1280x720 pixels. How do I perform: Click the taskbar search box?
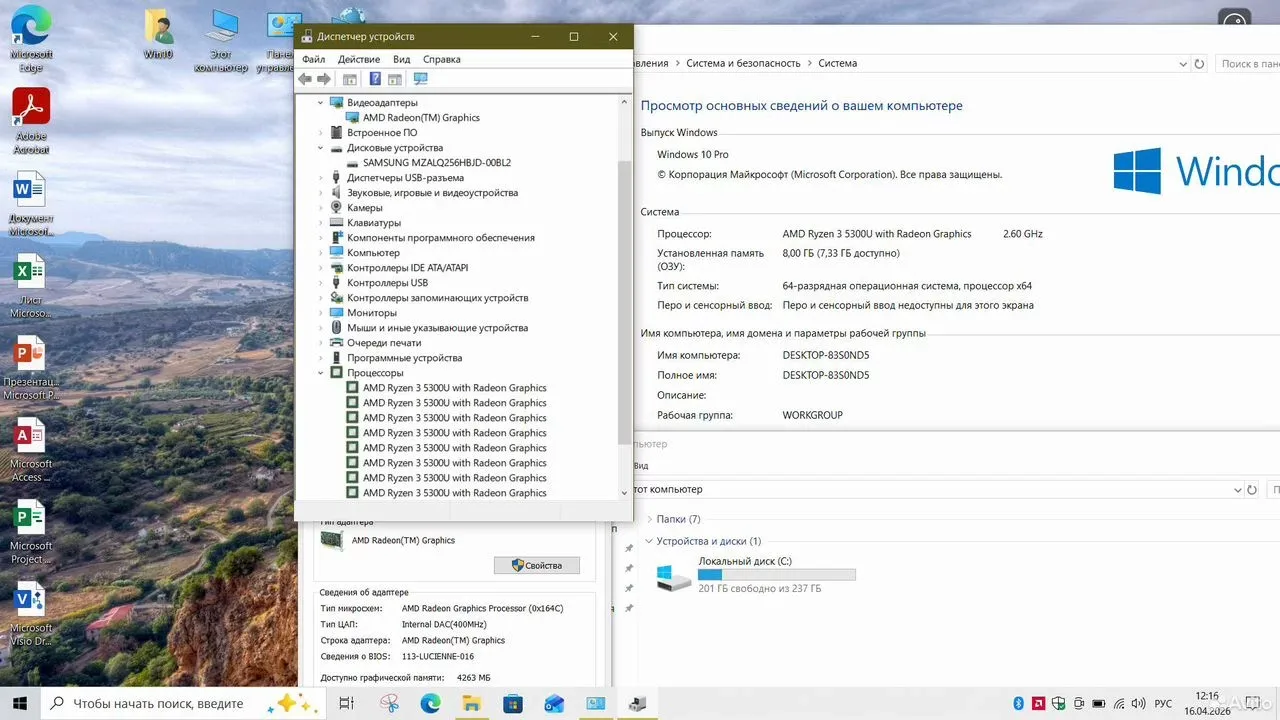(183, 703)
